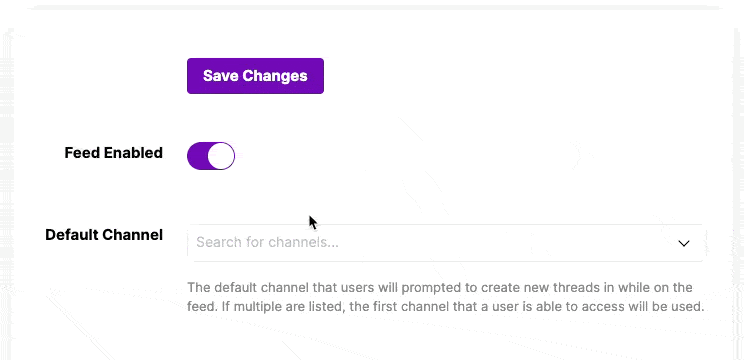Select the Default Channel label text
744x360 pixels.
point(104,234)
